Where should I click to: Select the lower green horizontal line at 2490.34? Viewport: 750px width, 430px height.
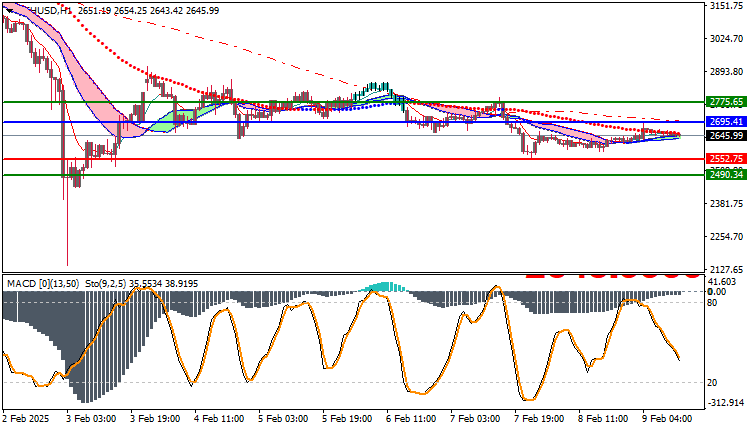click(353, 175)
